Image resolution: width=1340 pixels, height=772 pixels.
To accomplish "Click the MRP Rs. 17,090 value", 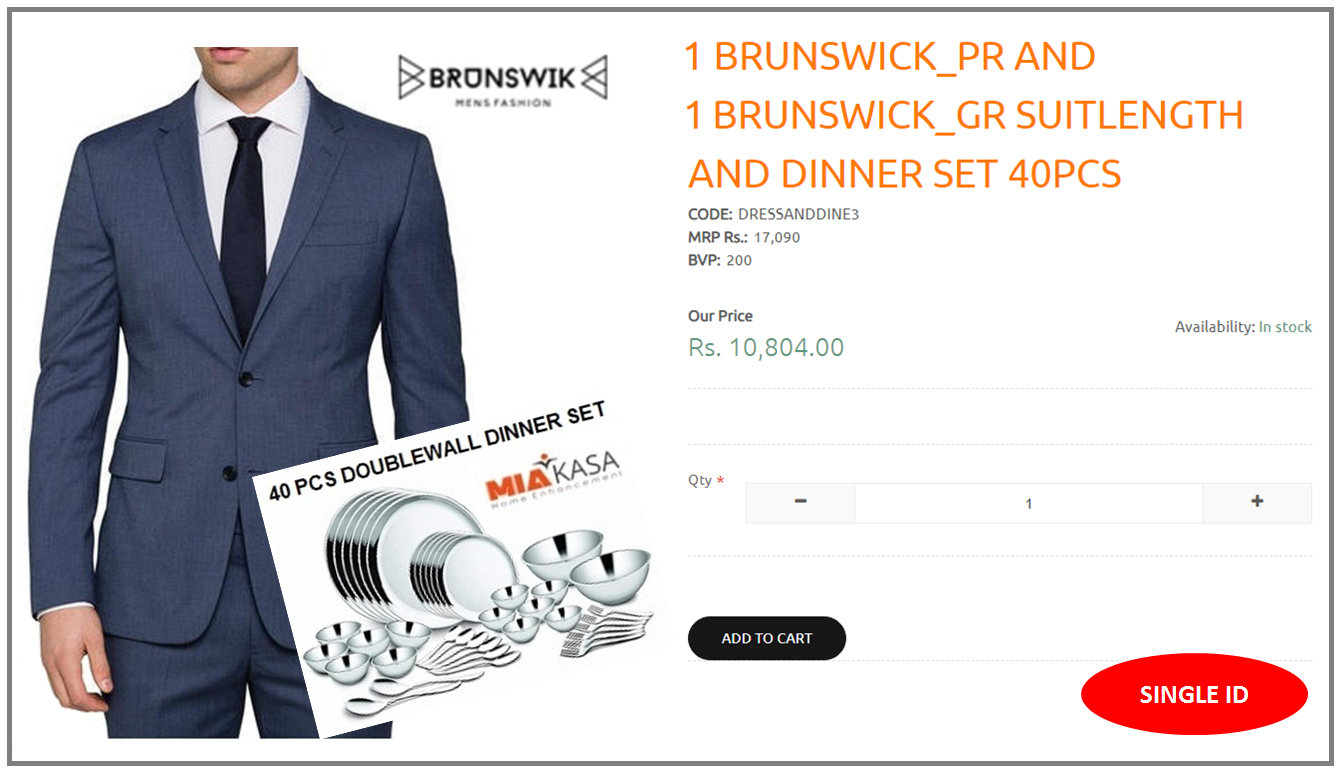I will pos(777,237).
